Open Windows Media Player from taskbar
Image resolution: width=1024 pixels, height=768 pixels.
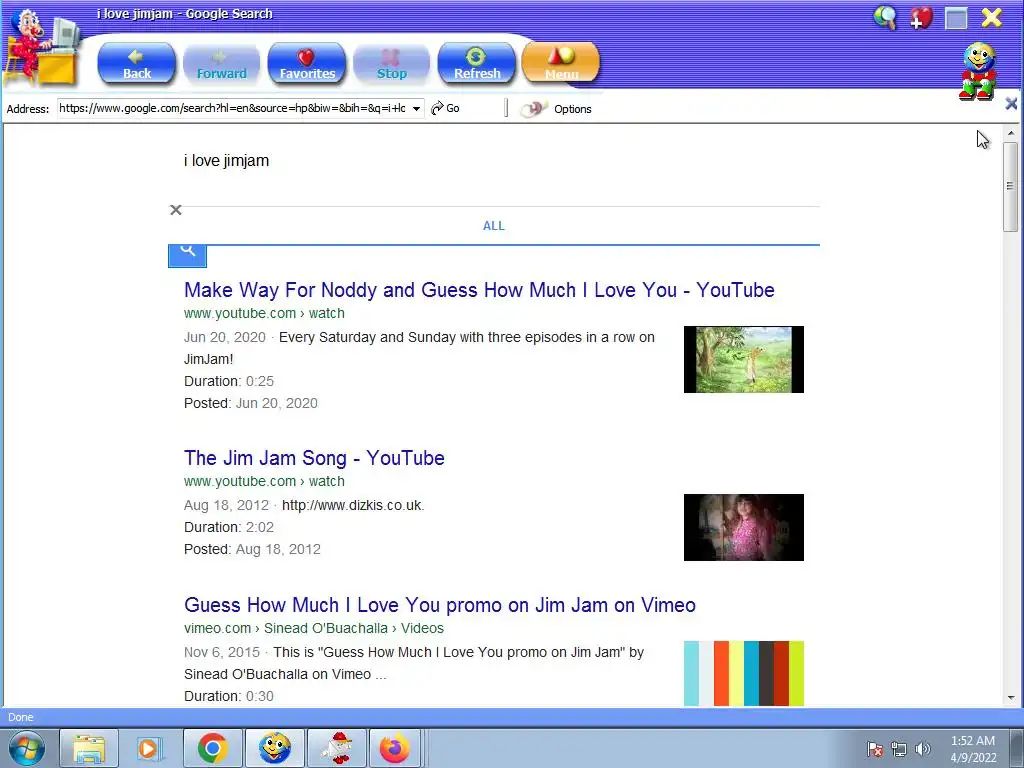148,748
